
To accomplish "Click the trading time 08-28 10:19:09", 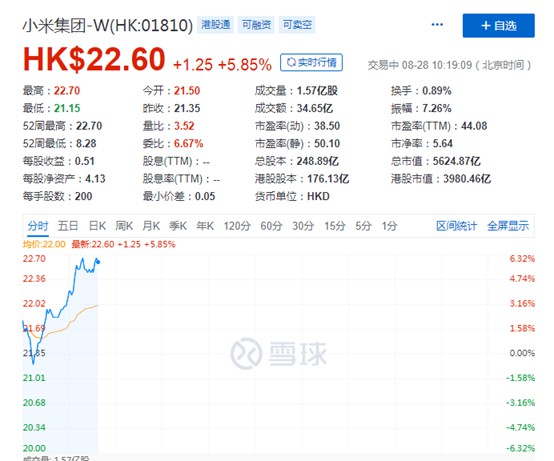I will 437,65.
